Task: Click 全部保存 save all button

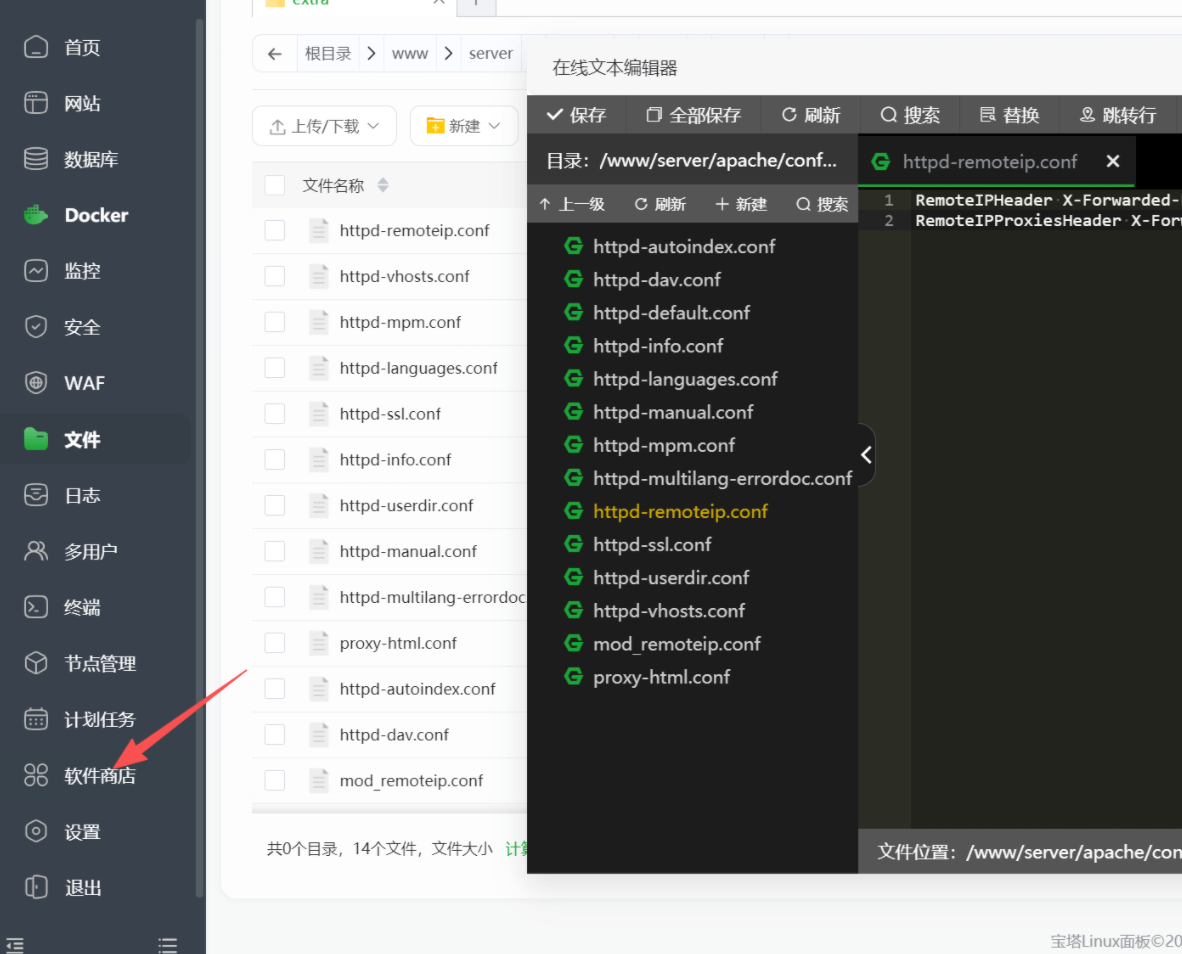Action: pyautogui.click(x=694, y=115)
